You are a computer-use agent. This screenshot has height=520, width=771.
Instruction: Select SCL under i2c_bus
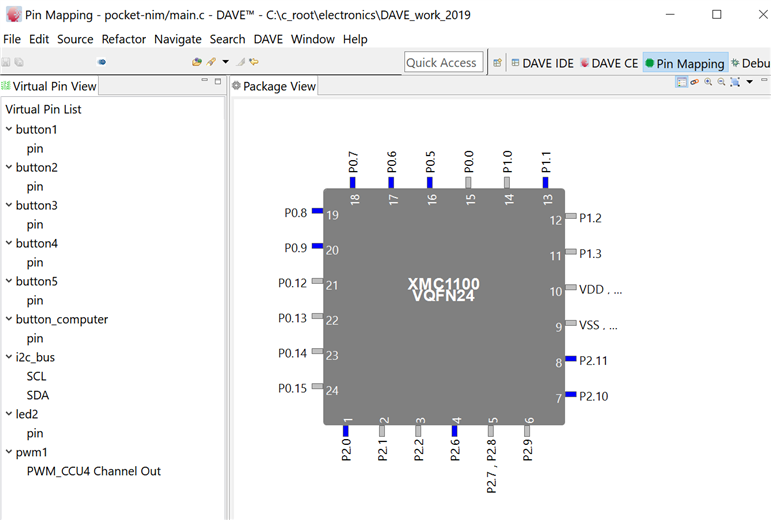click(x=36, y=376)
